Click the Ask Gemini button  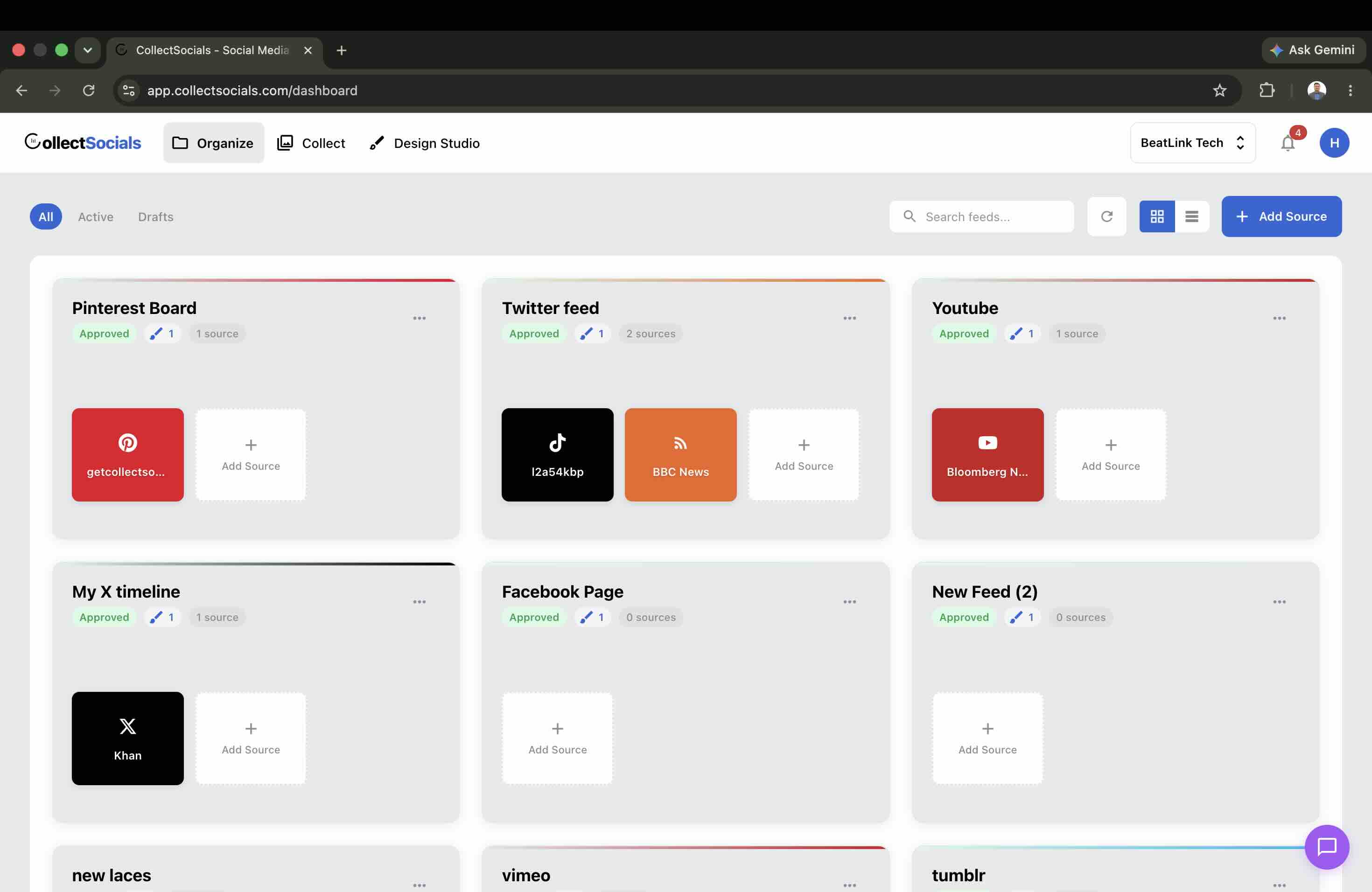tap(1313, 50)
